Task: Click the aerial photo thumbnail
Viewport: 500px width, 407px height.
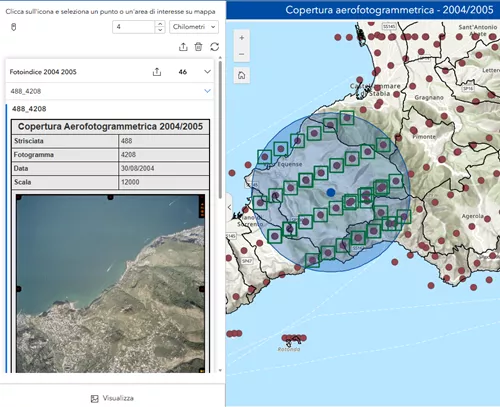Action: pos(110,284)
